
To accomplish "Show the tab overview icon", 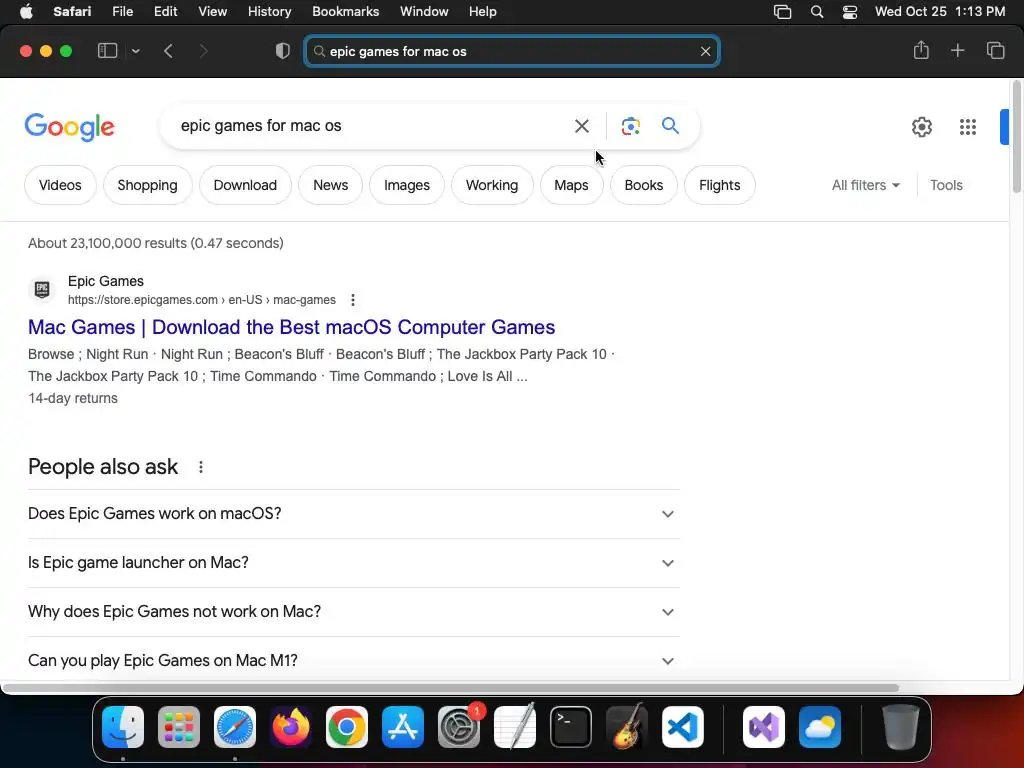I will tap(995, 50).
